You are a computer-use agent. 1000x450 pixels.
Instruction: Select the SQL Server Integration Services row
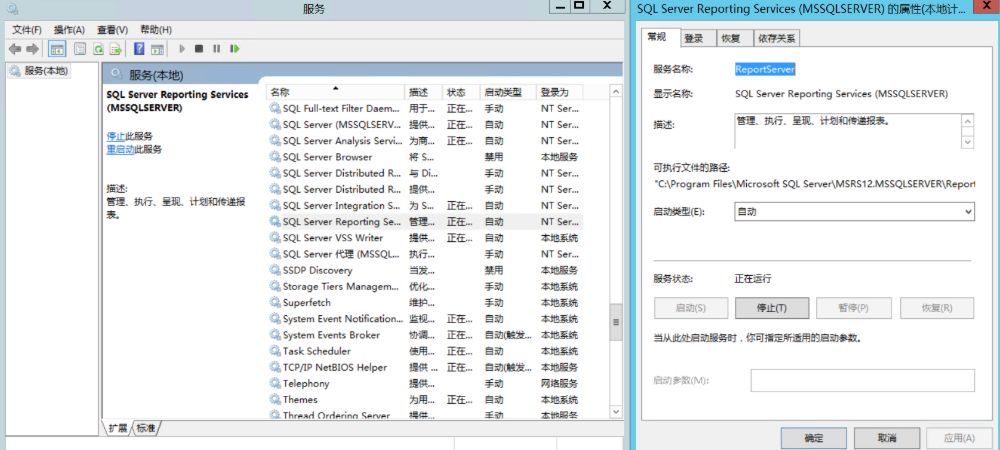[x=424, y=206]
